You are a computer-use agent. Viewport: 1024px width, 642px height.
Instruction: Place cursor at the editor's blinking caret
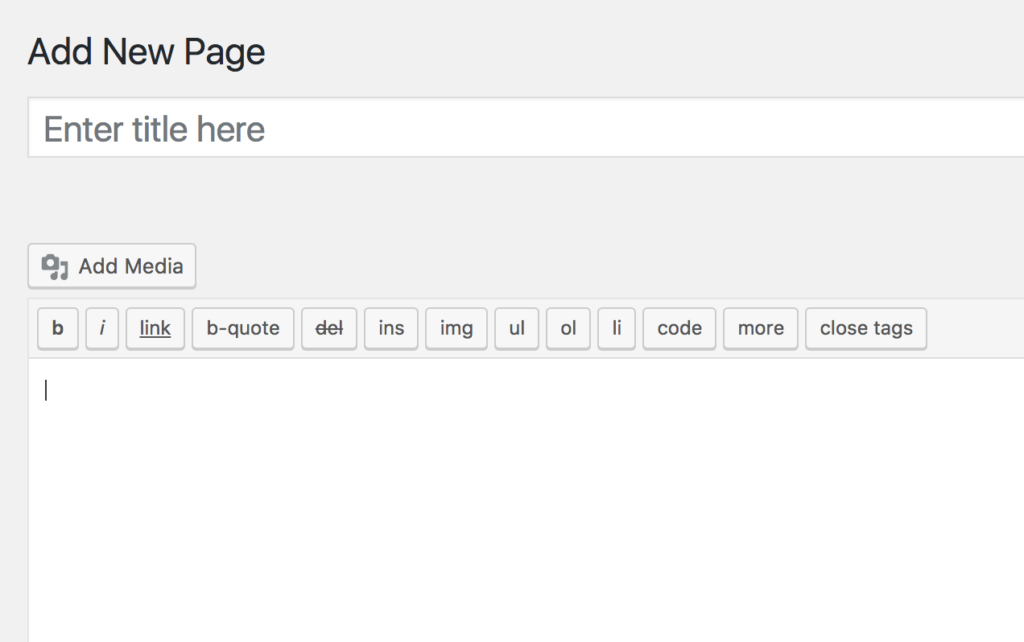(46, 391)
